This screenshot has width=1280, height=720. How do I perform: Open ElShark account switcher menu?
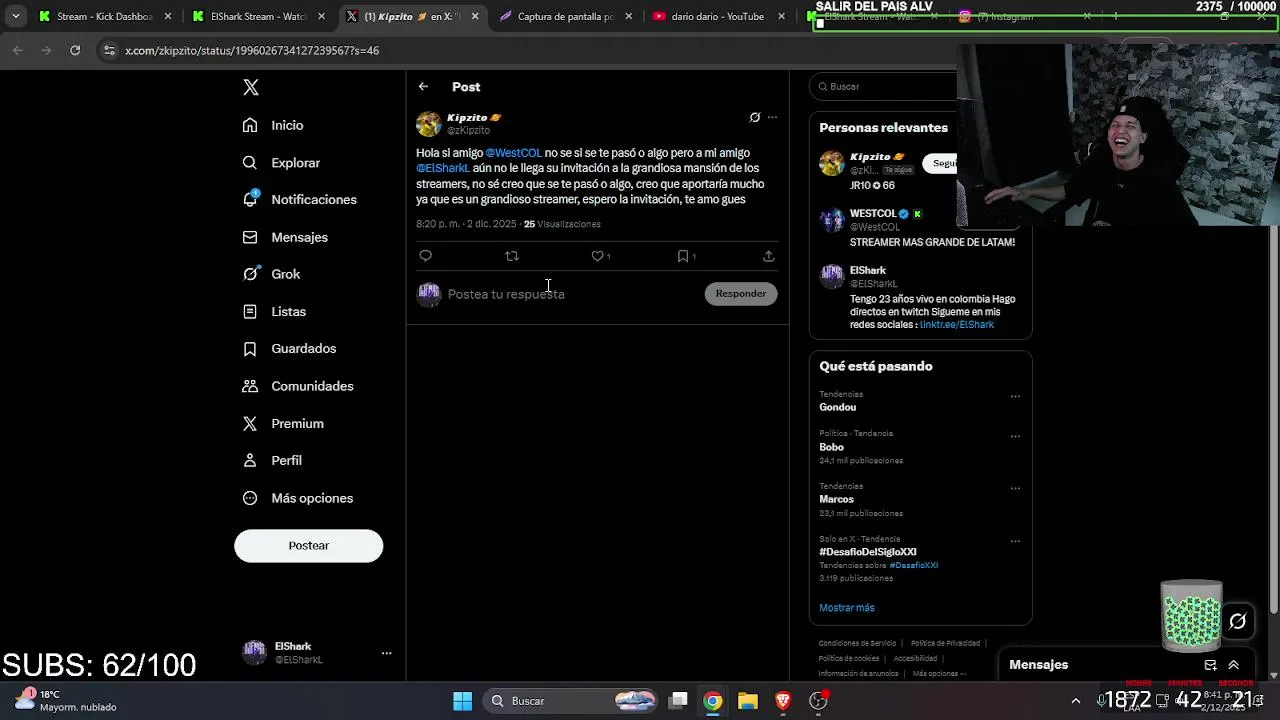(316, 653)
